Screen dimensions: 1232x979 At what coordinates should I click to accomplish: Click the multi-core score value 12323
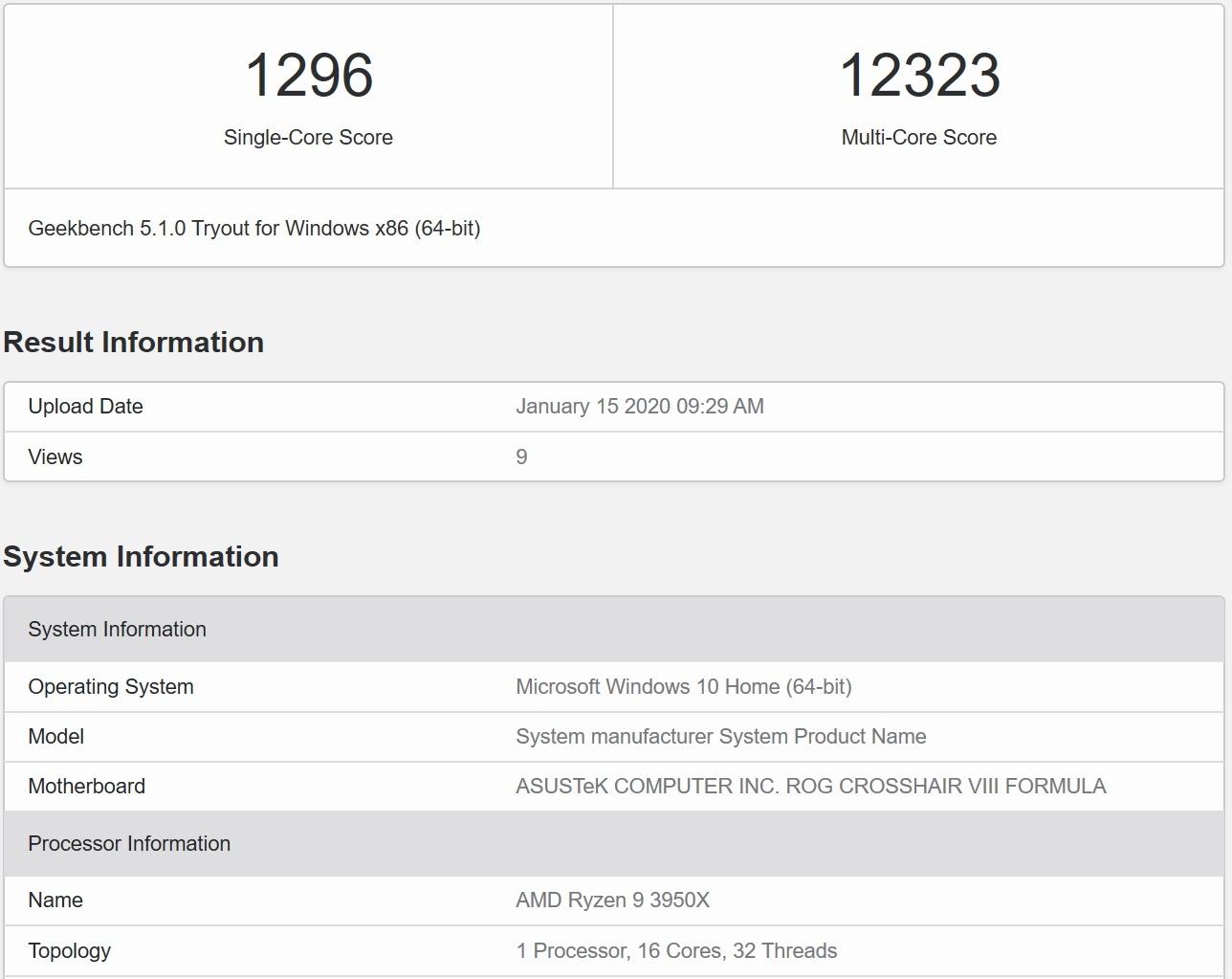pos(919,75)
